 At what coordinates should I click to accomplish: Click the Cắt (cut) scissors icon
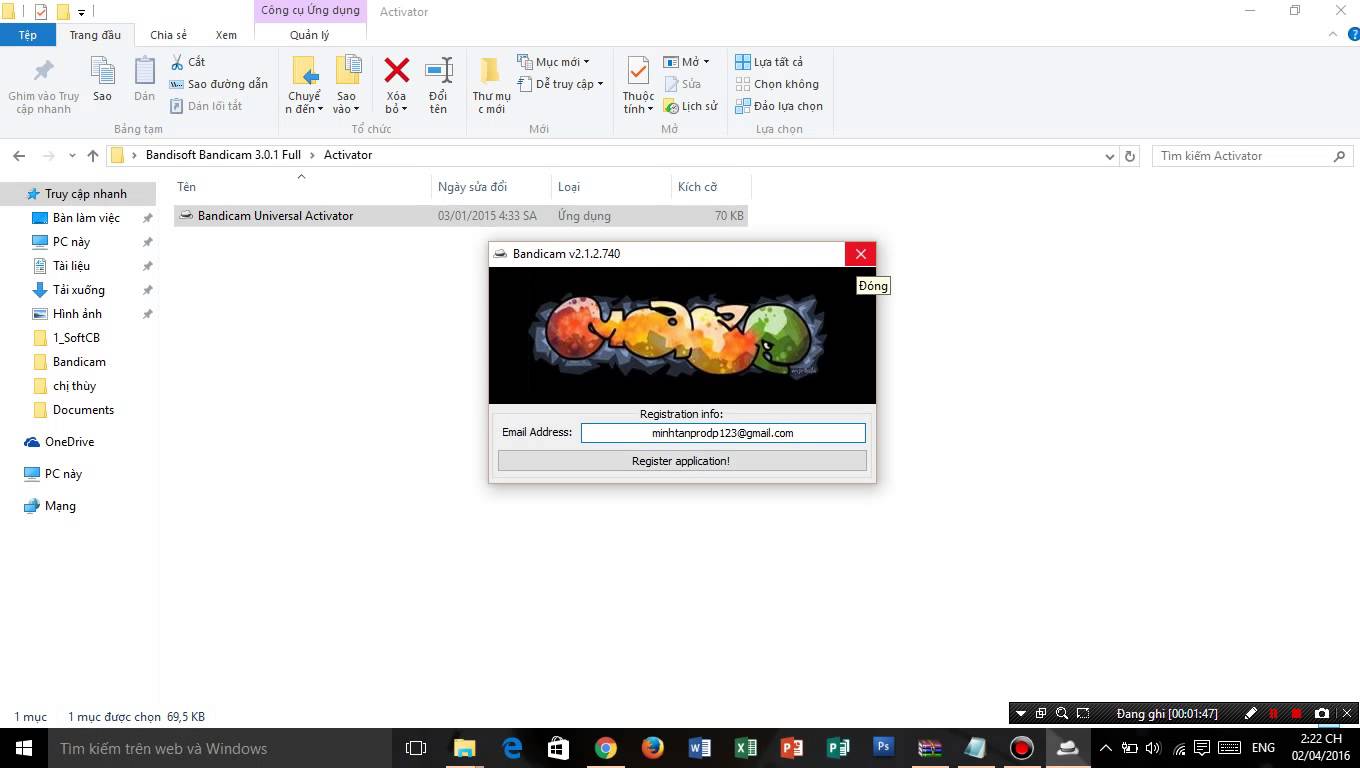click(178, 62)
